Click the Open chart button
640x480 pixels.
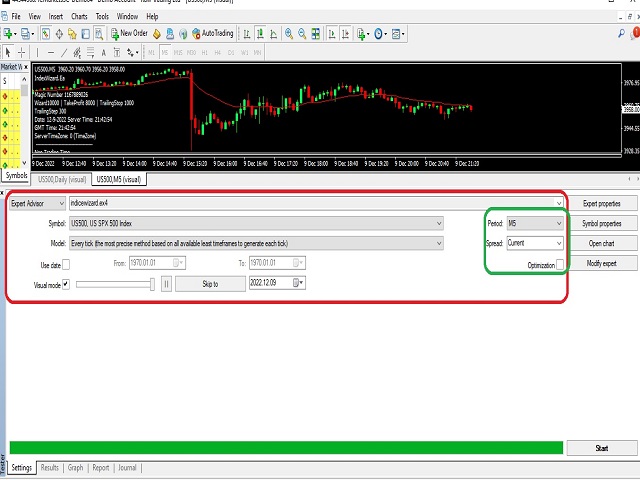coord(602,243)
